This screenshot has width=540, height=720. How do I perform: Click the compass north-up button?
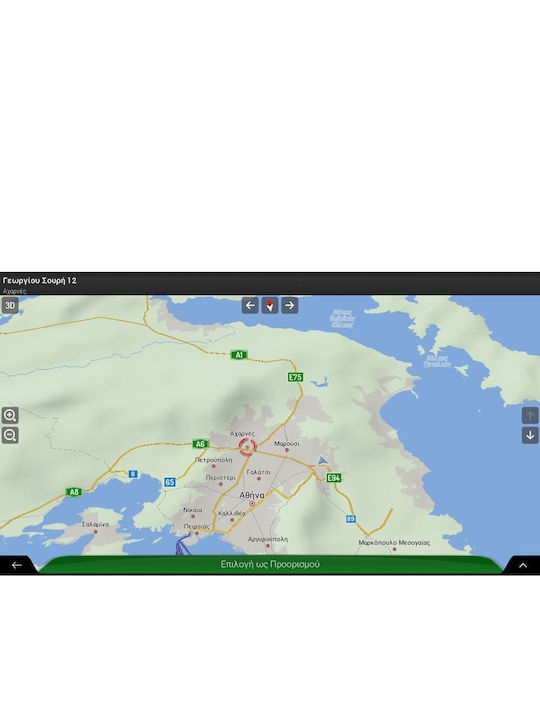(x=270, y=305)
